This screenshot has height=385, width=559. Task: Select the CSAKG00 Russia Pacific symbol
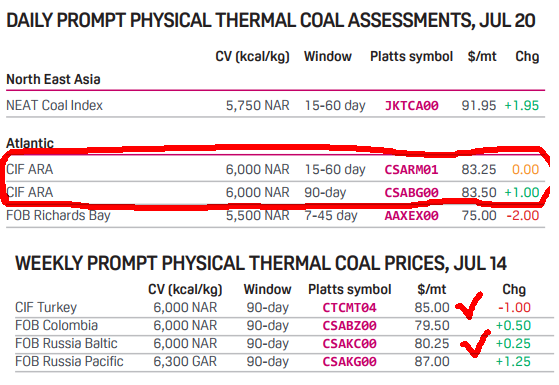349,362
